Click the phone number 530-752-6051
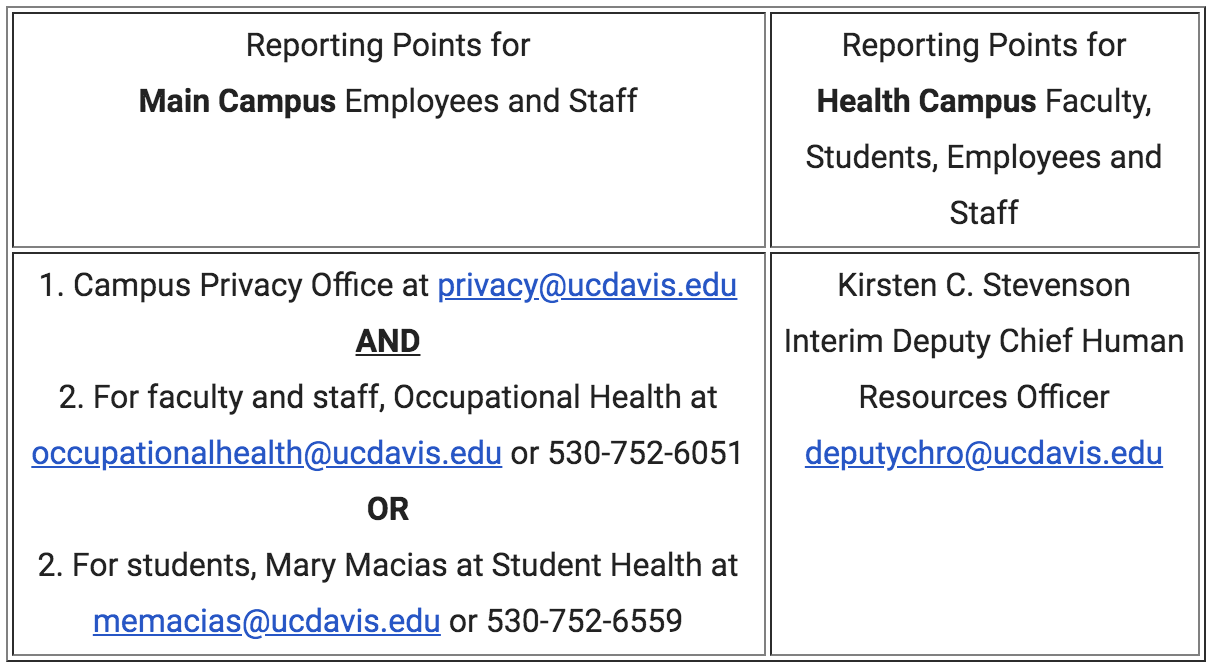Image resolution: width=1212 pixels, height=666 pixels. (x=644, y=454)
